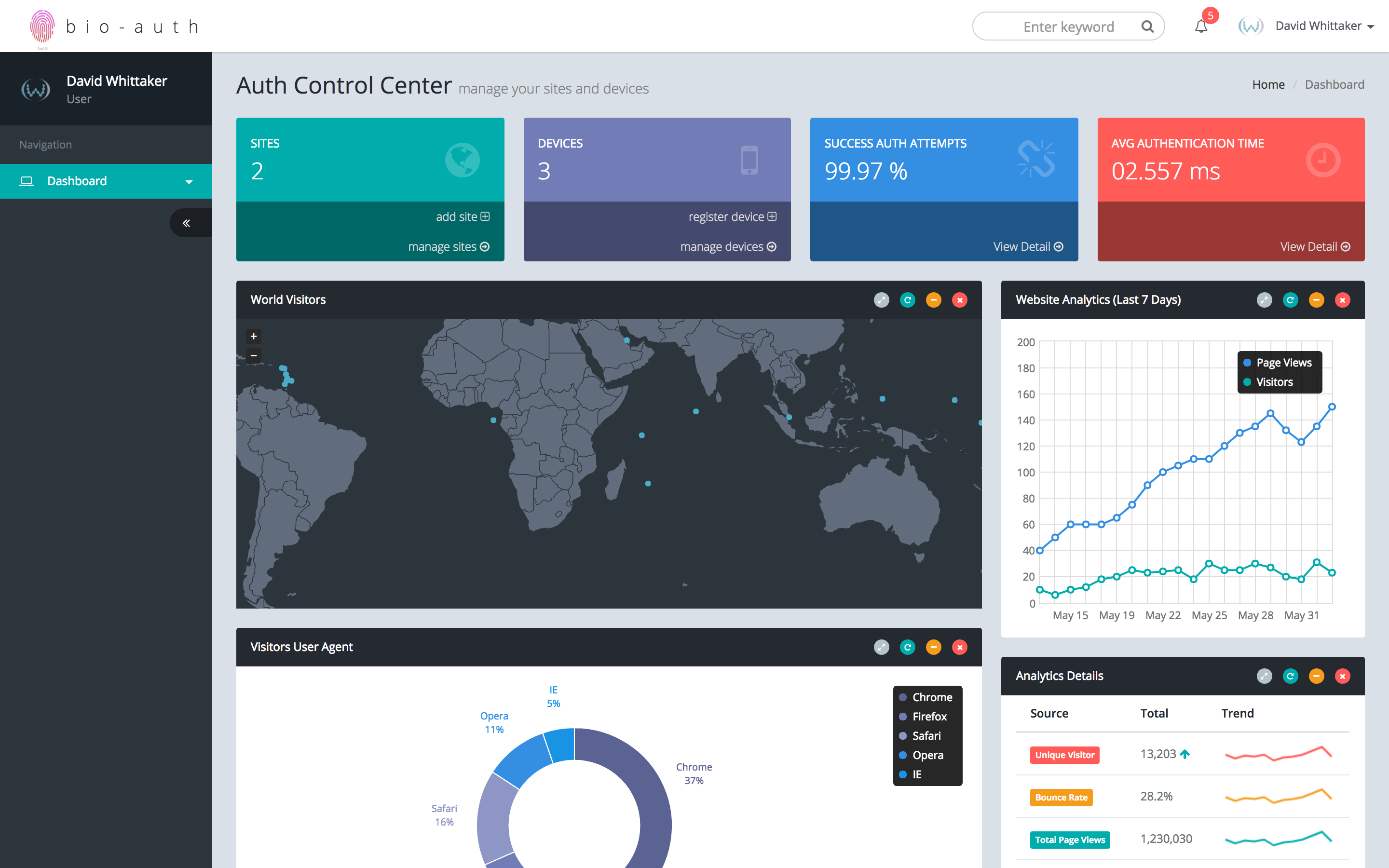Viewport: 1389px width, 868px height.
Task: Refresh the Website Analytics panel
Action: click(1290, 299)
